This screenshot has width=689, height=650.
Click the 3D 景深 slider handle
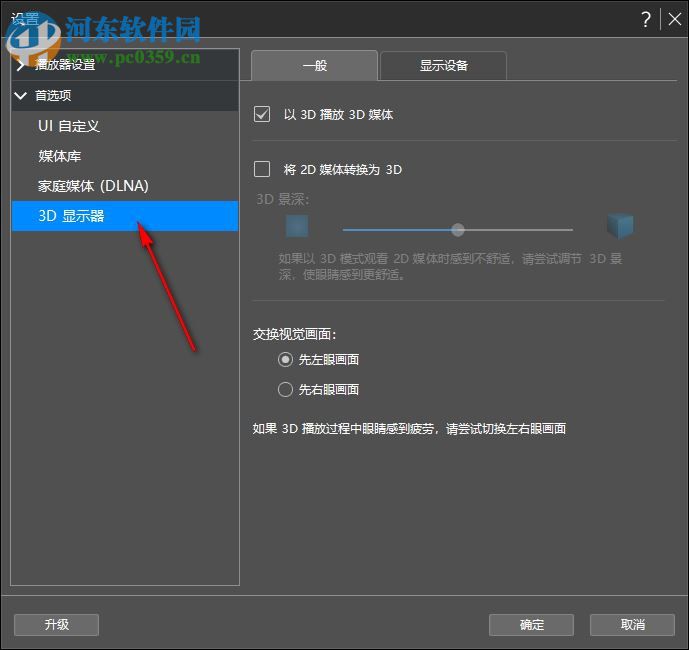pyautogui.click(x=458, y=229)
